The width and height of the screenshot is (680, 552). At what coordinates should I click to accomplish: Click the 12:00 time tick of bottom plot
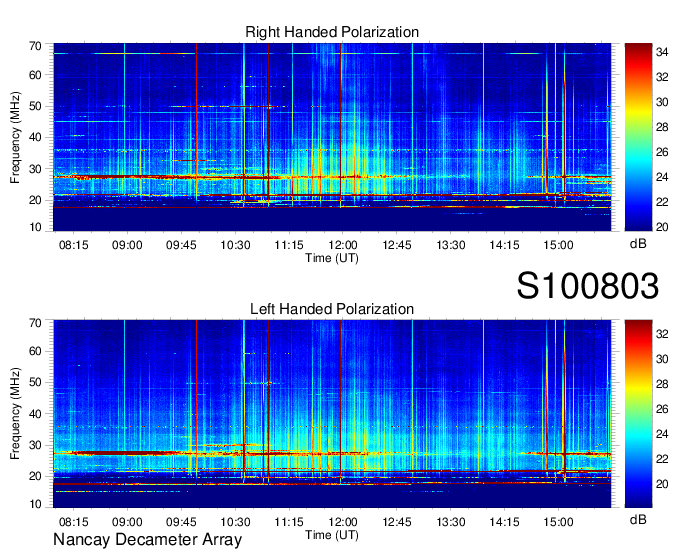343,522
